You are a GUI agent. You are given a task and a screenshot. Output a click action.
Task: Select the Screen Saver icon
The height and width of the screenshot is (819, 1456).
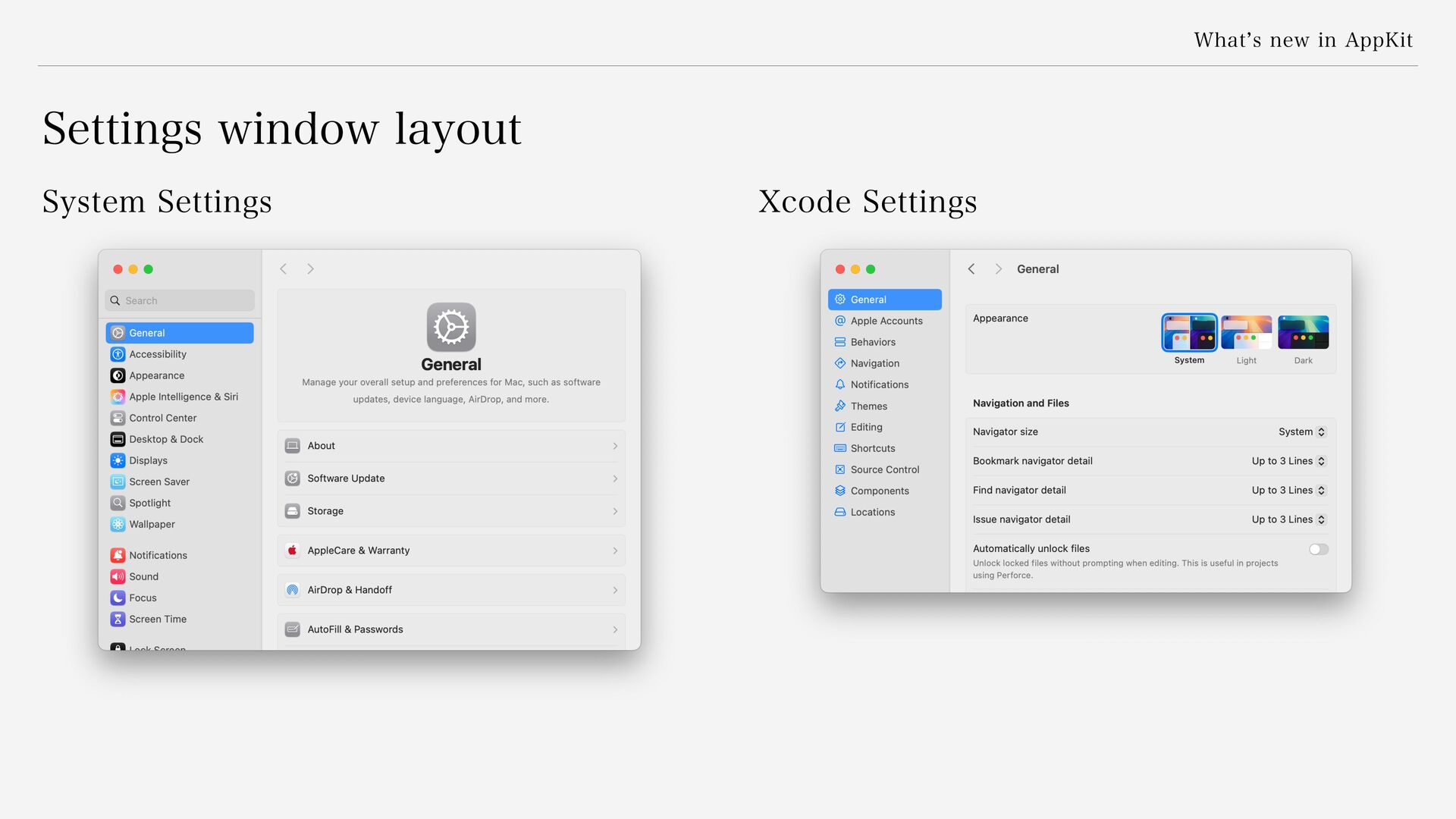click(118, 482)
